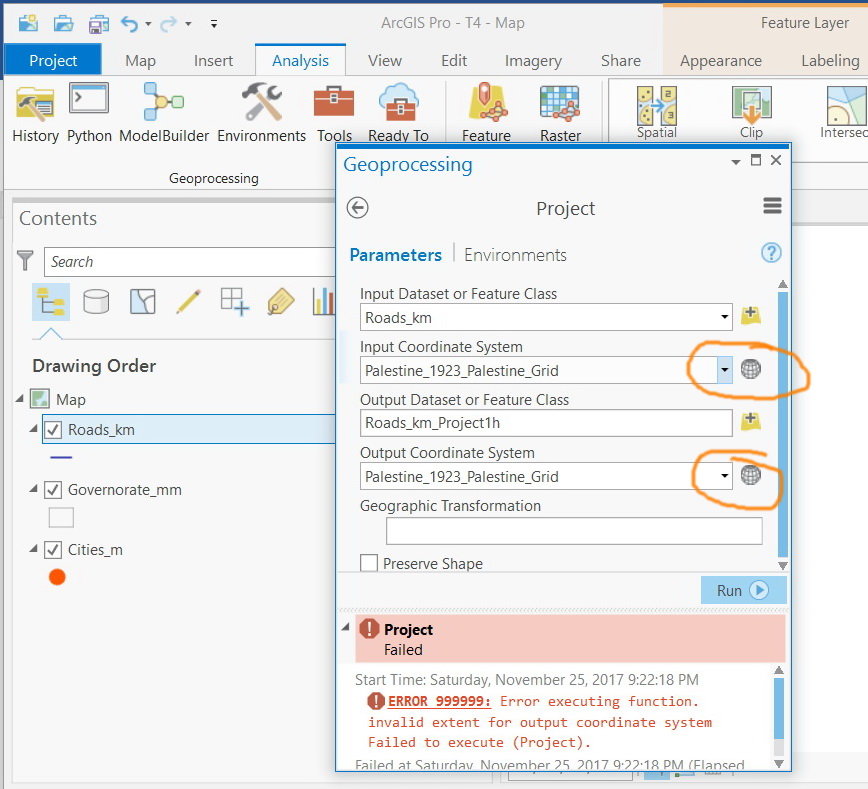Open the Project ribbon tab
The width and height of the screenshot is (868, 789).
53,60
